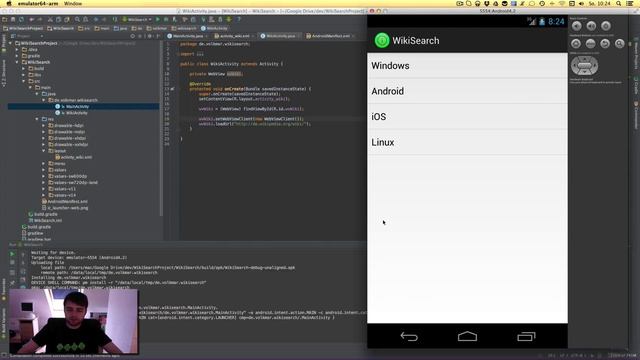Select activity_wiki.xml under layout folder
Screen dimensions: 640x360
tap(73, 157)
